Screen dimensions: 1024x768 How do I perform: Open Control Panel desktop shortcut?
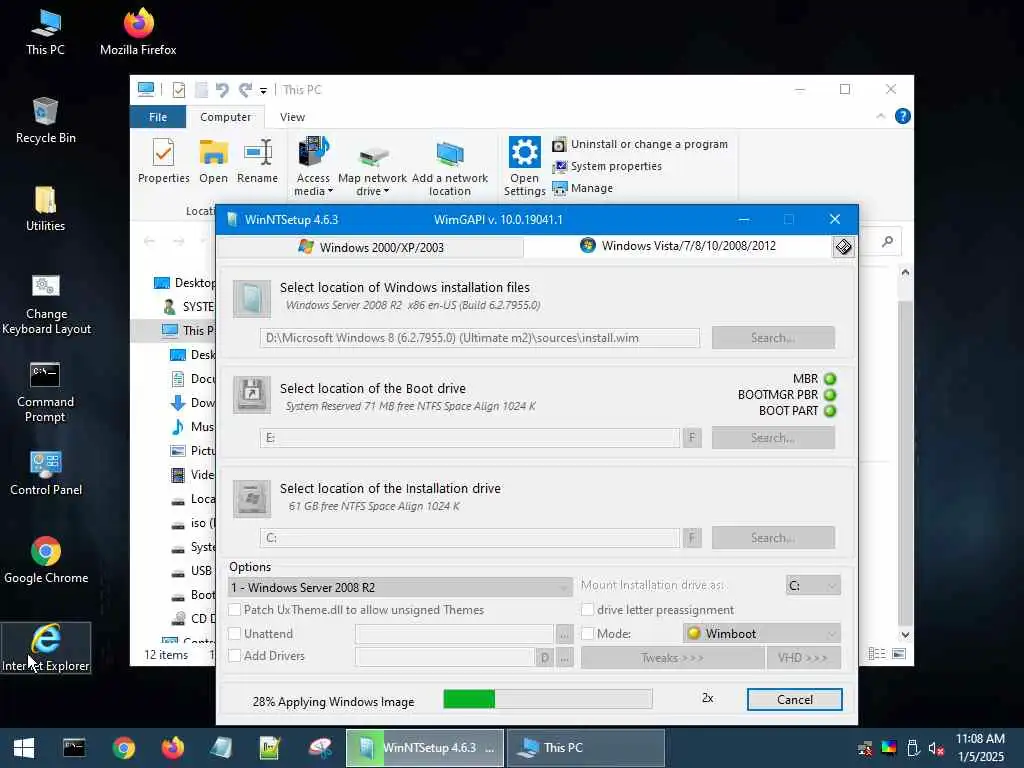pos(46,473)
